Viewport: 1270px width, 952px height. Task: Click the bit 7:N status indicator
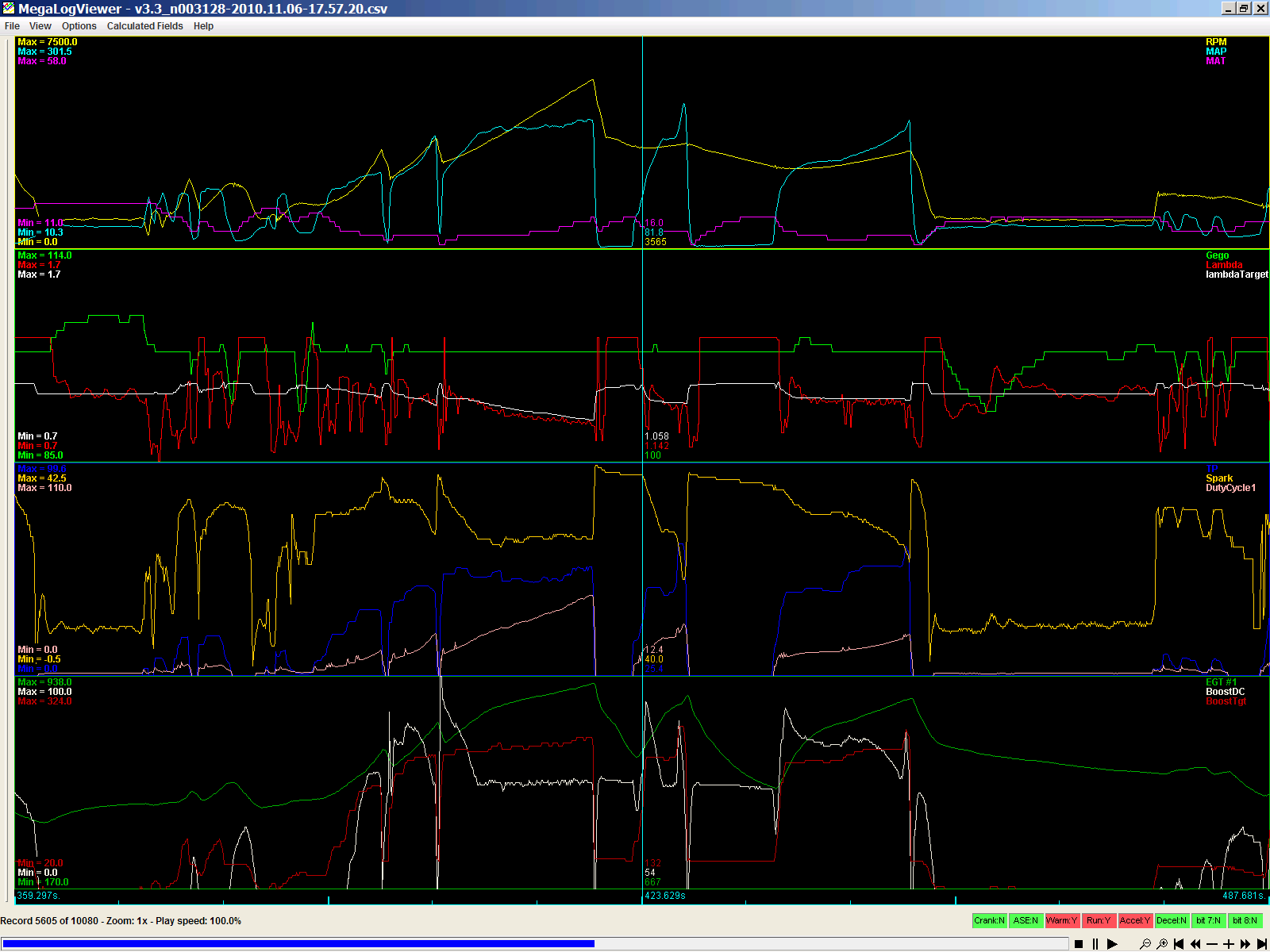1208,920
